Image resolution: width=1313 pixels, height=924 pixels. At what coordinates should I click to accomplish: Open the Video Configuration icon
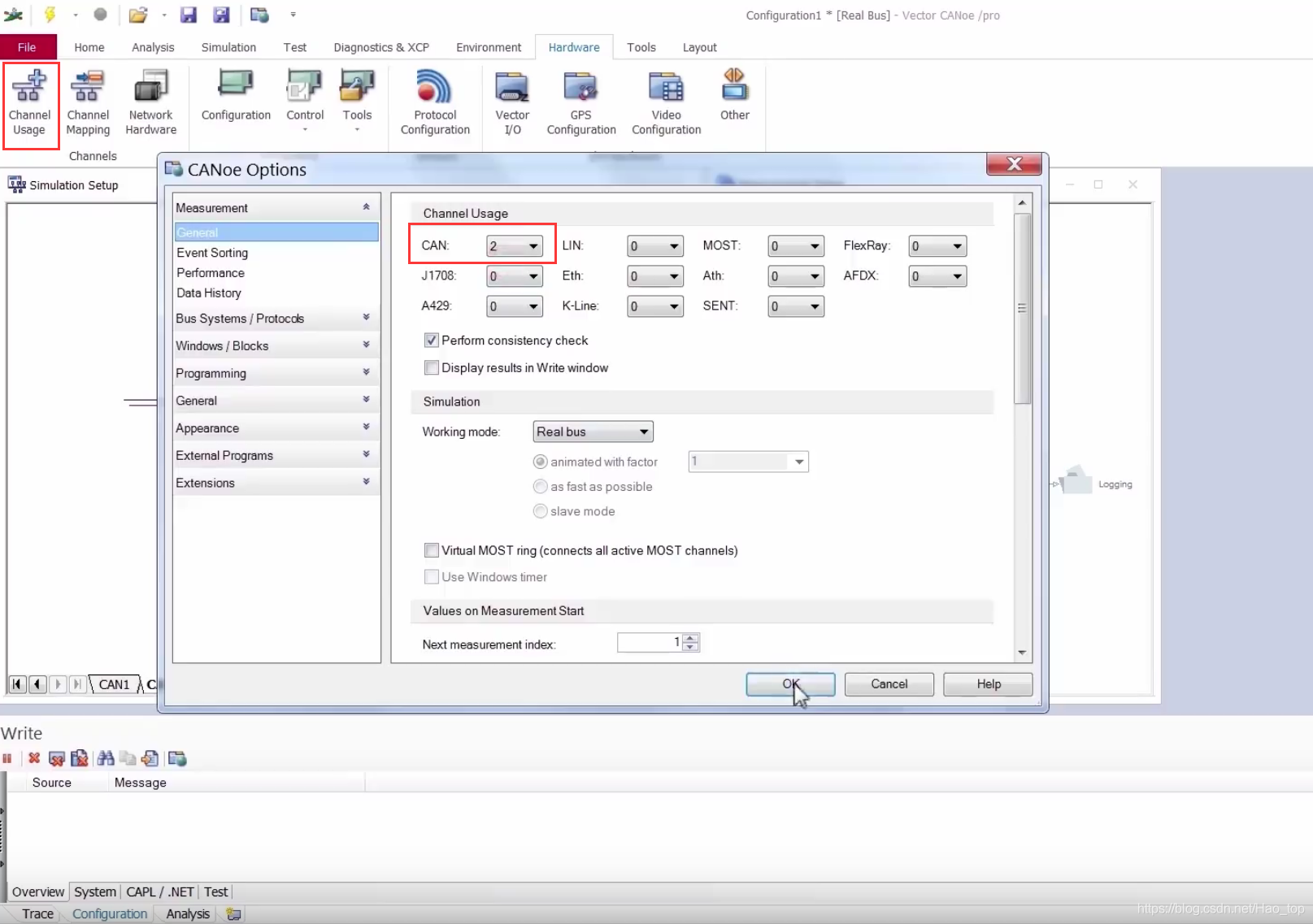click(666, 104)
